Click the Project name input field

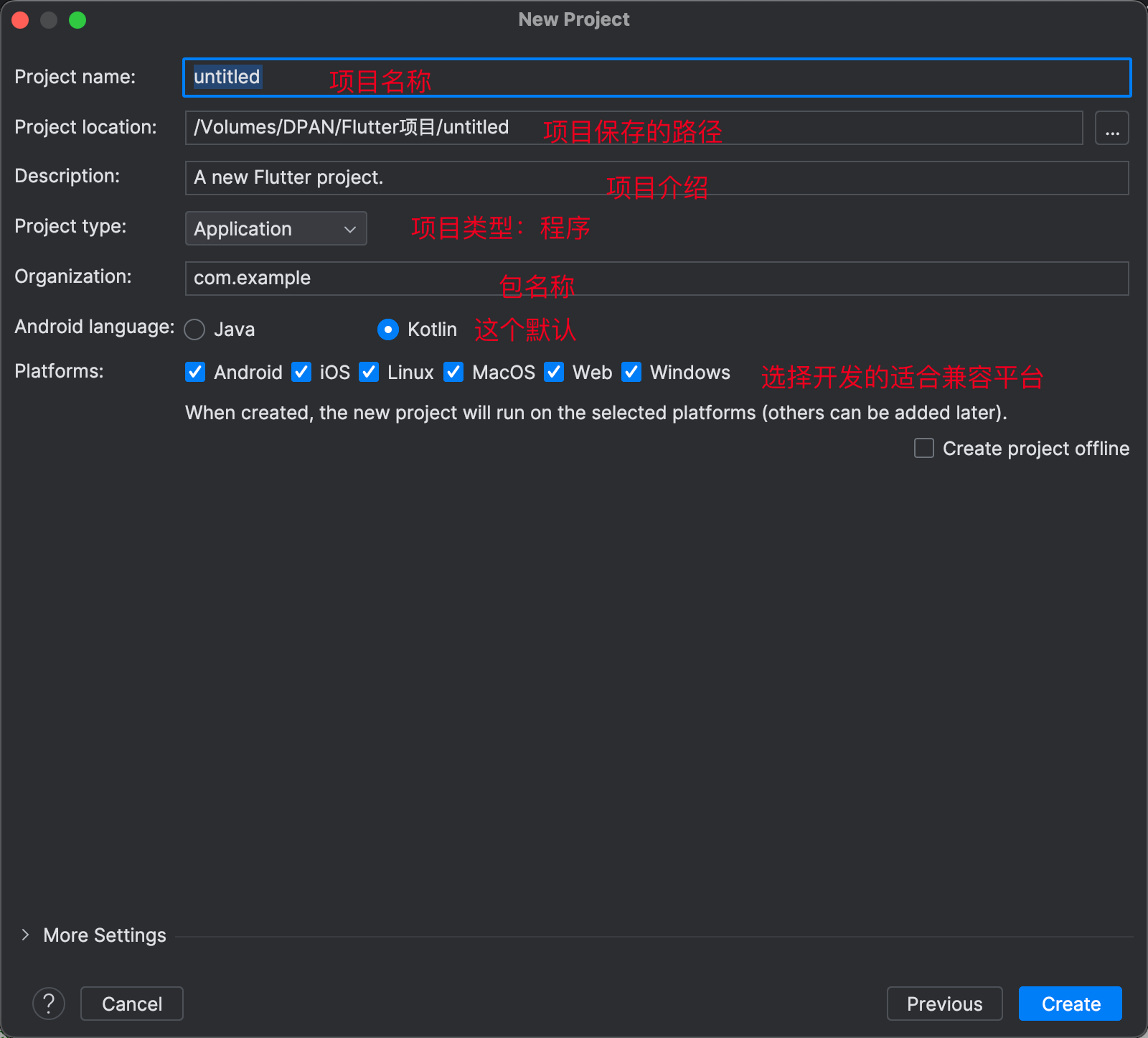point(657,78)
